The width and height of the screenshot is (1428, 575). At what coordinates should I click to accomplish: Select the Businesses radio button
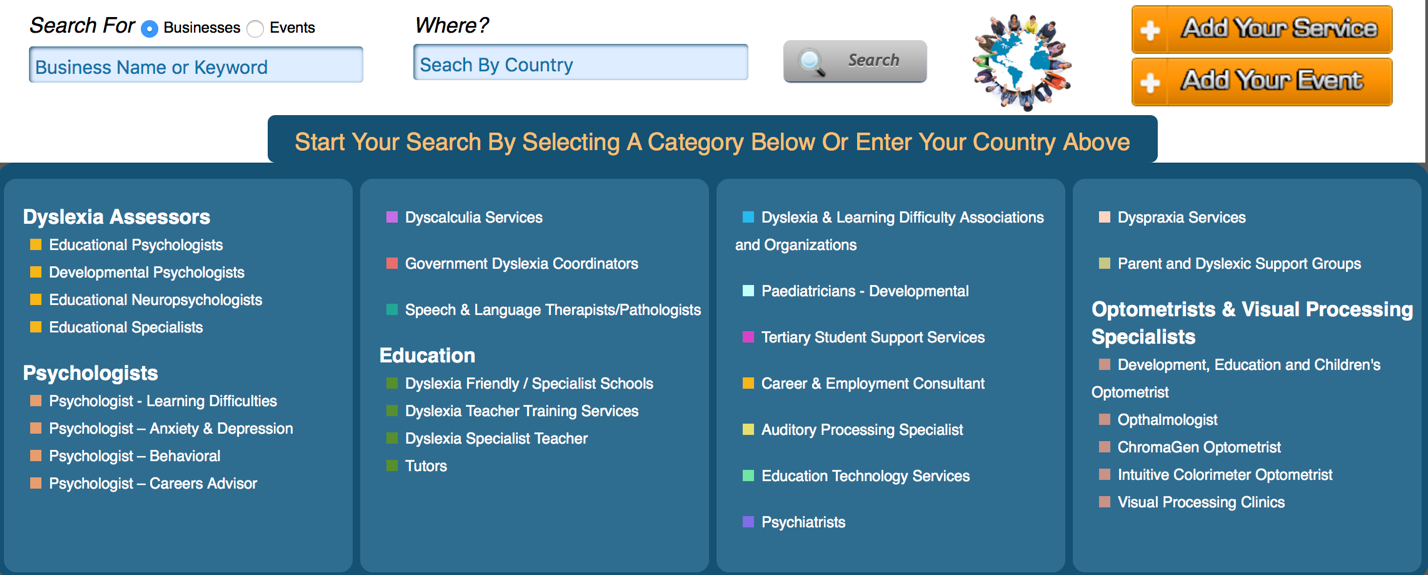[x=150, y=29]
